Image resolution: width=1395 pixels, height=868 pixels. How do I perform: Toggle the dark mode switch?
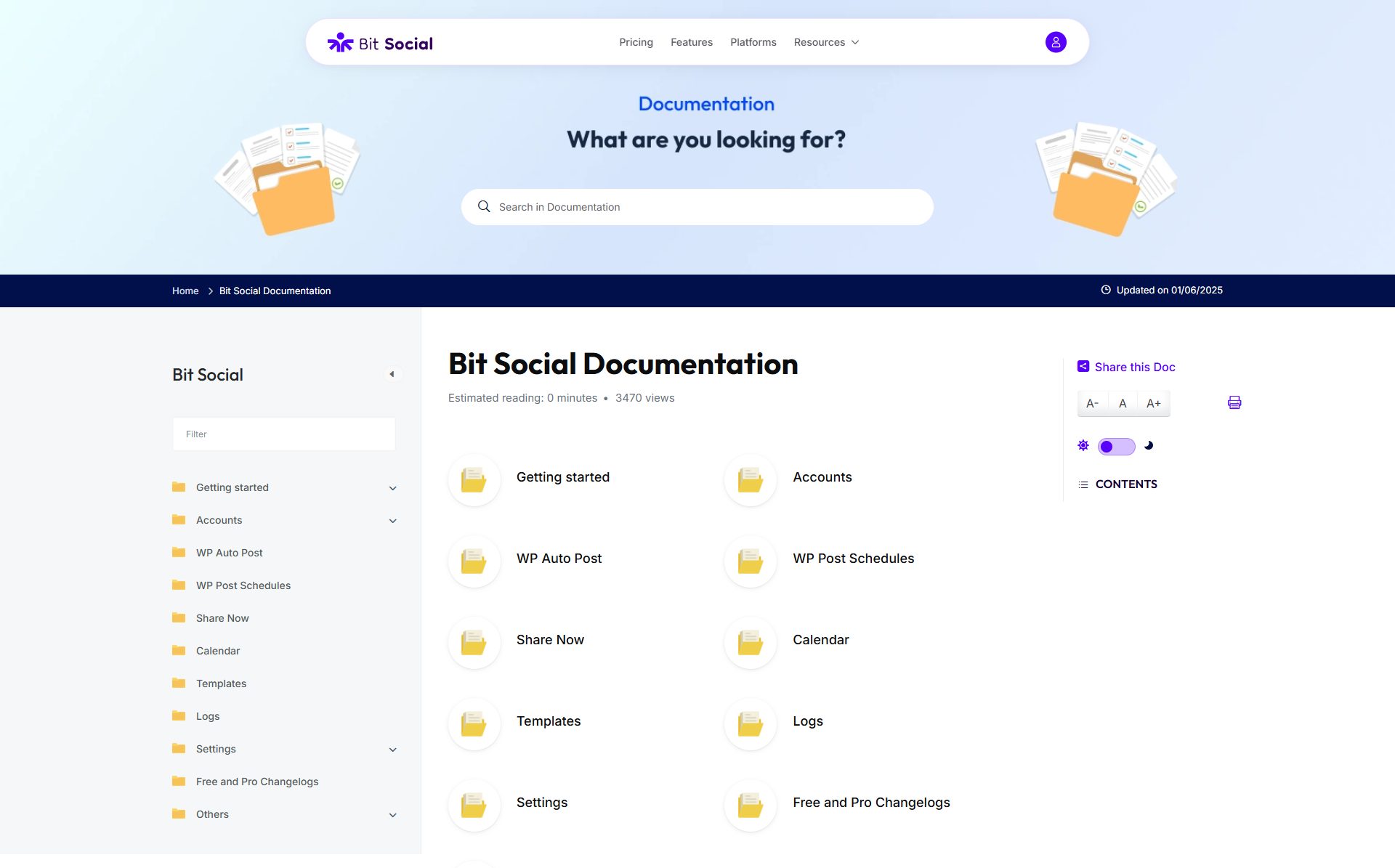pyautogui.click(x=1116, y=446)
